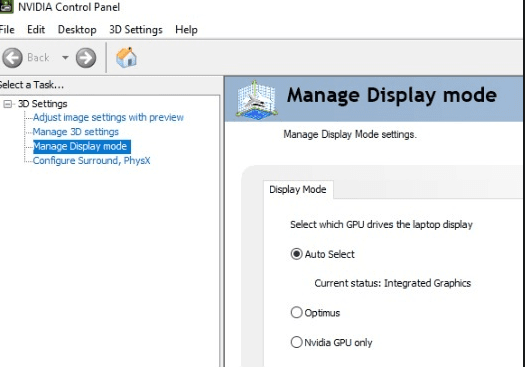Open the Back history dropdown arrow
The width and height of the screenshot is (525, 367).
65,58
